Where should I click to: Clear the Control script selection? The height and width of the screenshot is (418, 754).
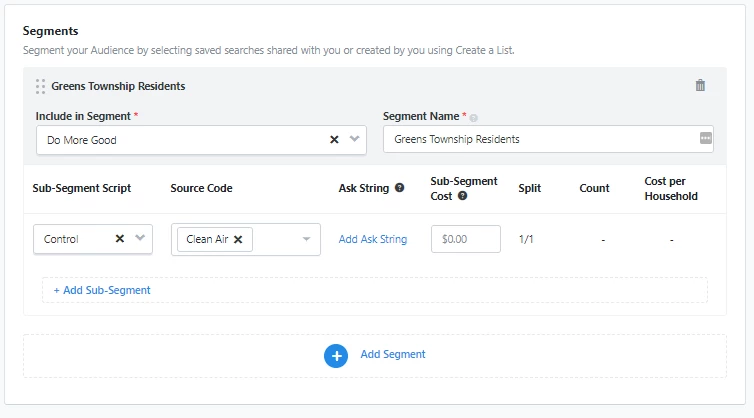click(120, 239)
